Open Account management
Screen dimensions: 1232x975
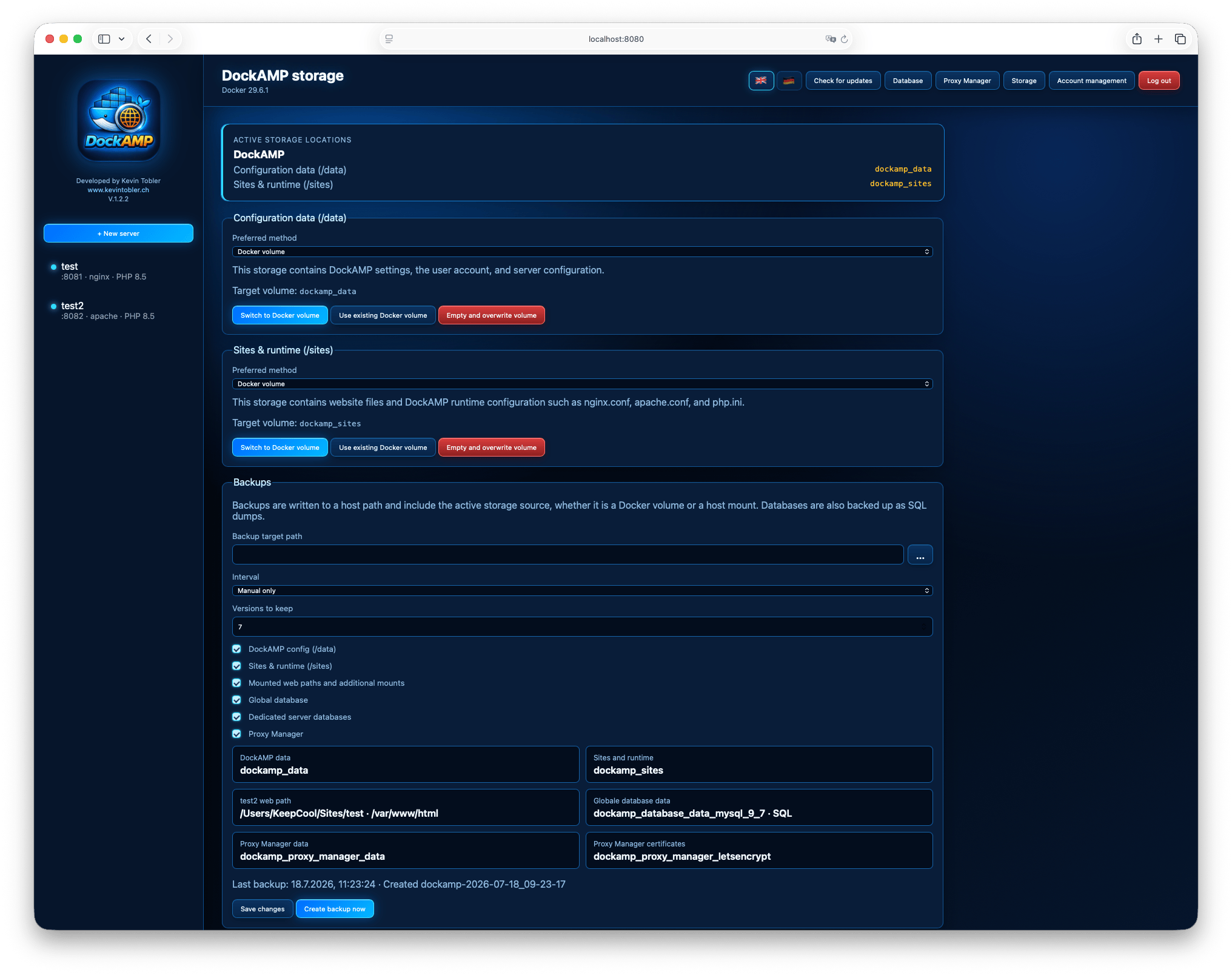(x=1091, y=81)
